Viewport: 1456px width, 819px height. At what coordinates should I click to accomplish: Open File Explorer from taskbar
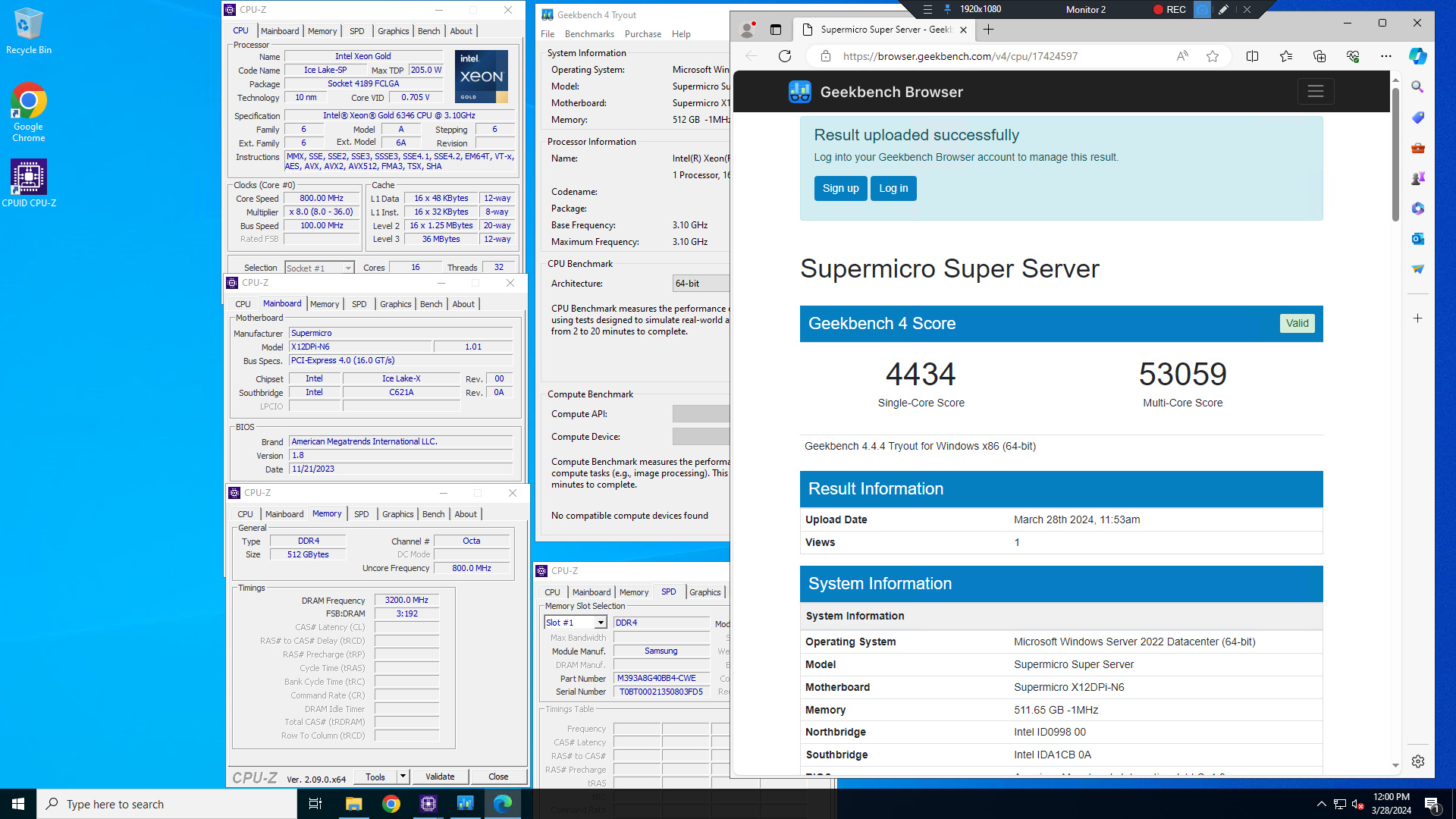353,804
